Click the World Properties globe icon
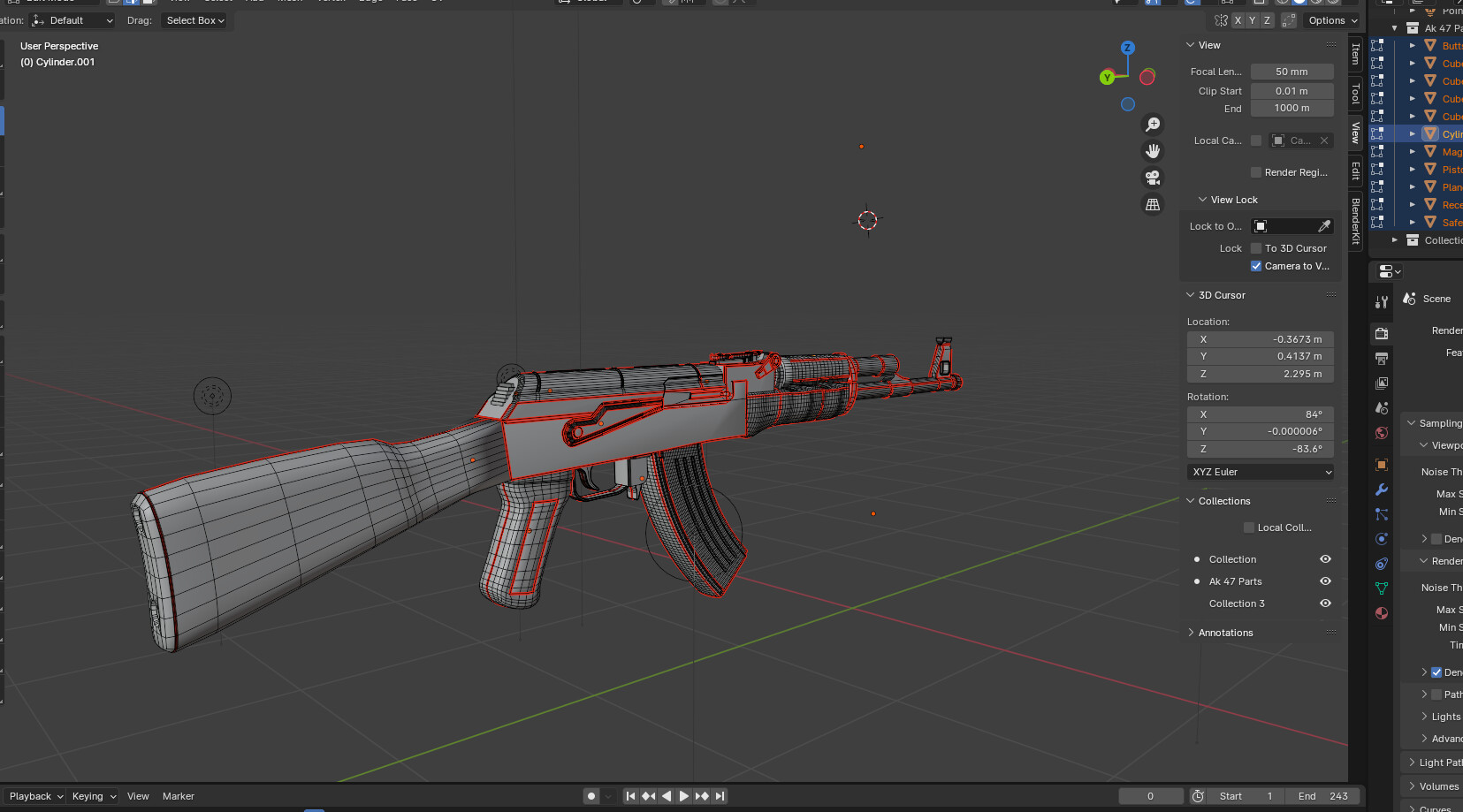Viewport: 1463px width, 812px height. [1381, 434]
